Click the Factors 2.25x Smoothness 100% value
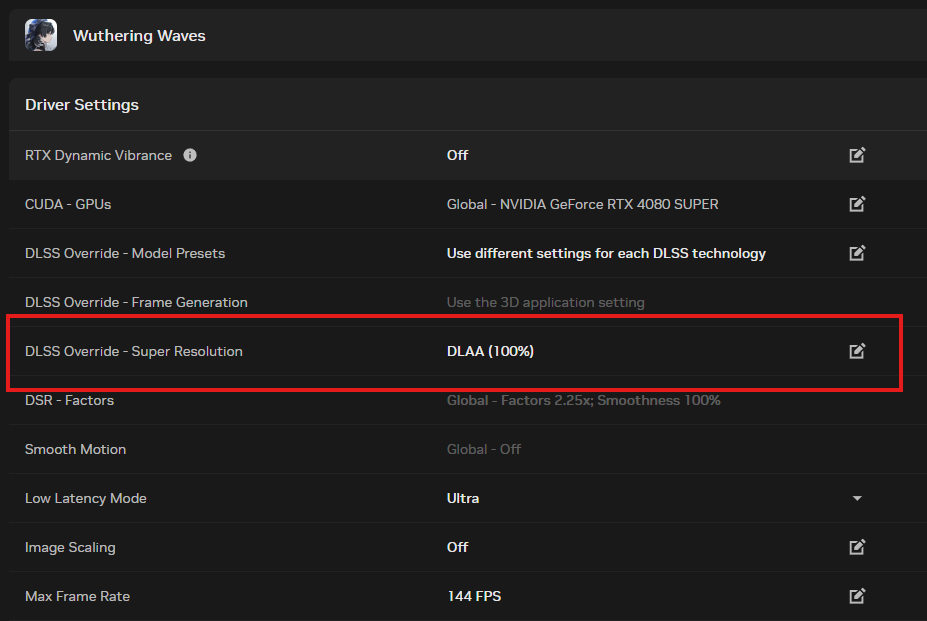 (x=584, y=400)
